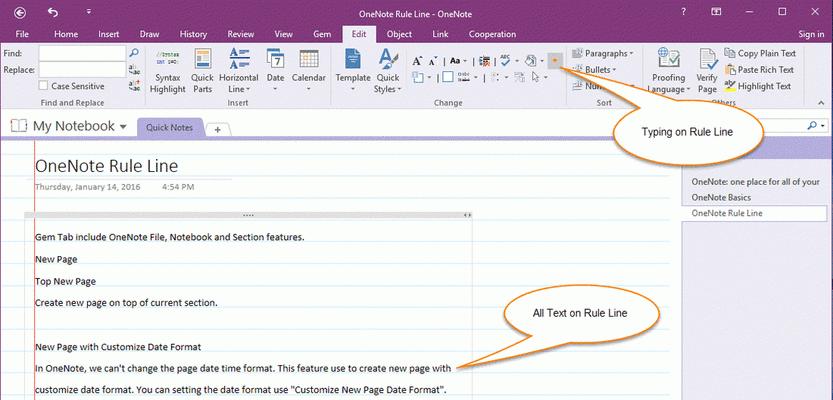This screenshot has height=400, width=833.
Task: Click the Replace All icon below Replace
Action: tap(134, 86)
